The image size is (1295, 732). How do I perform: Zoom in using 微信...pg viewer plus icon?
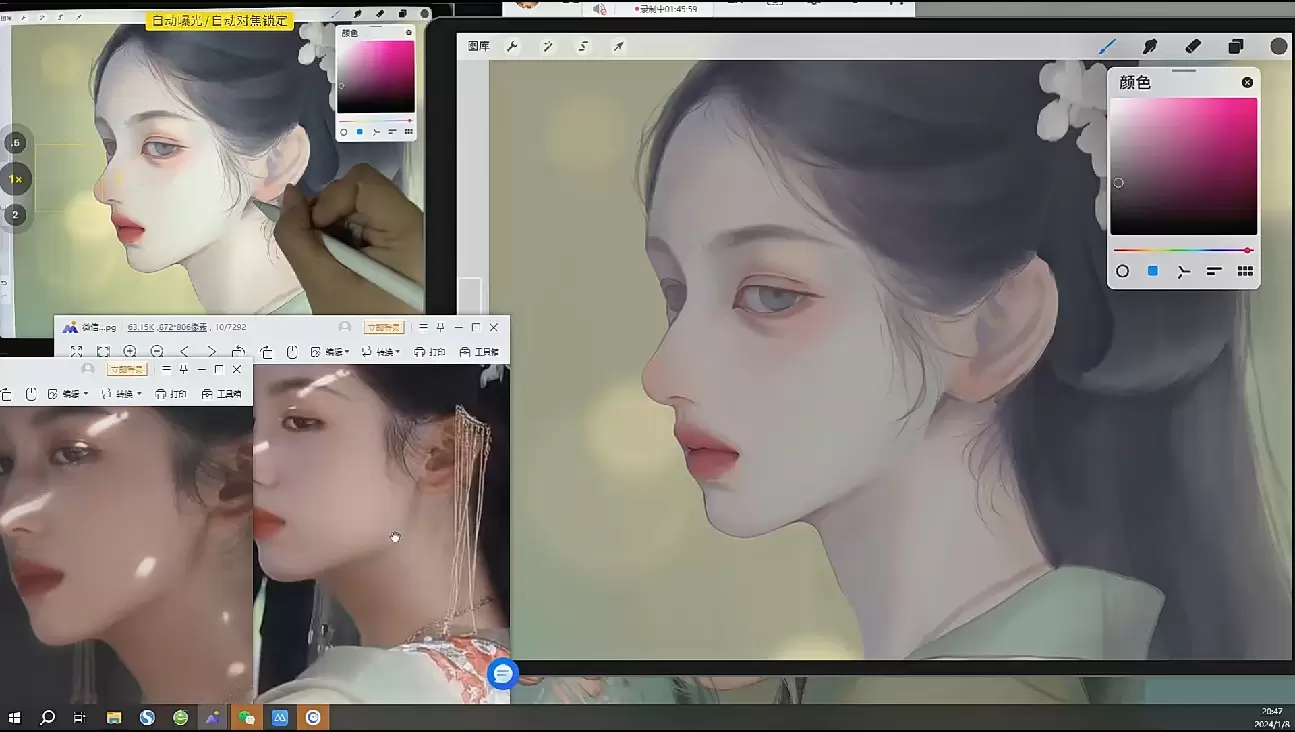pyautogui.click(x=130, y=352)
